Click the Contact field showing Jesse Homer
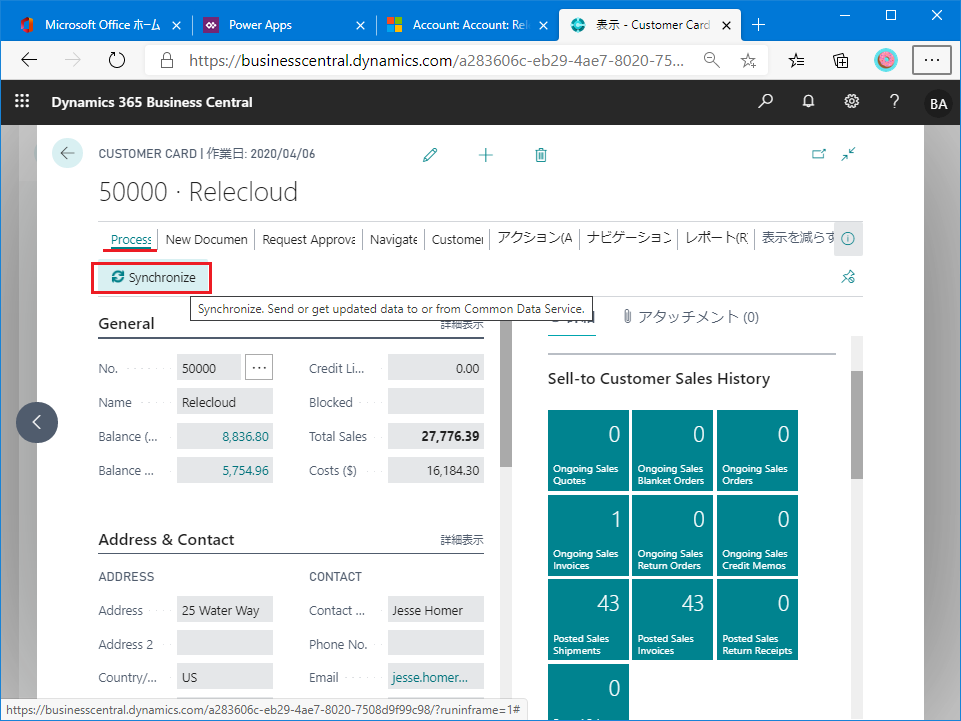This screenshot has height=721, width=961. (x=436, y=610)
